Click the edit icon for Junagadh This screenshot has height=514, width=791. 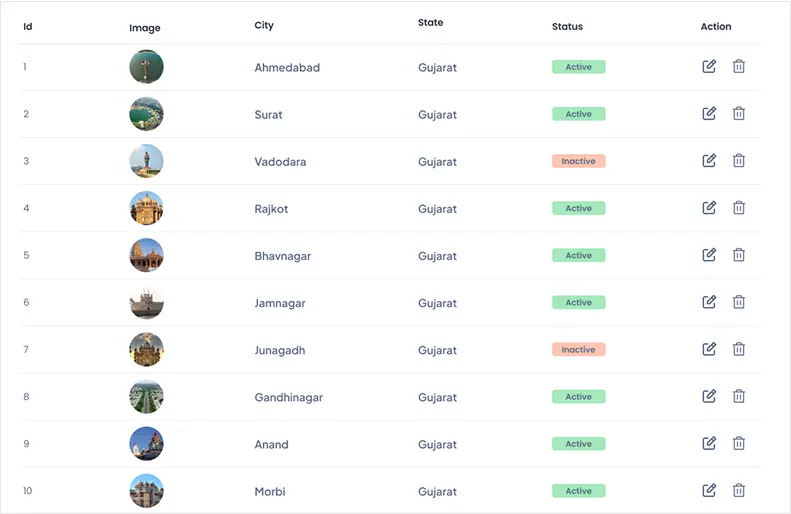pos(709,348)
